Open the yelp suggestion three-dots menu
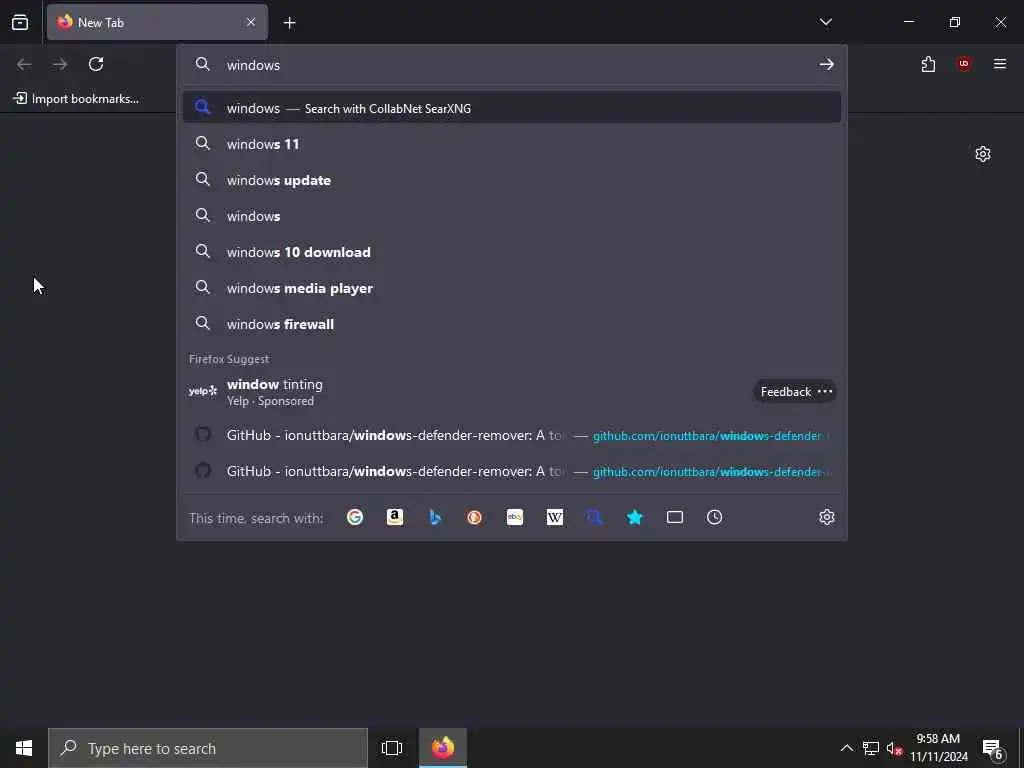Screen dimensions: 1024x768 825,392
